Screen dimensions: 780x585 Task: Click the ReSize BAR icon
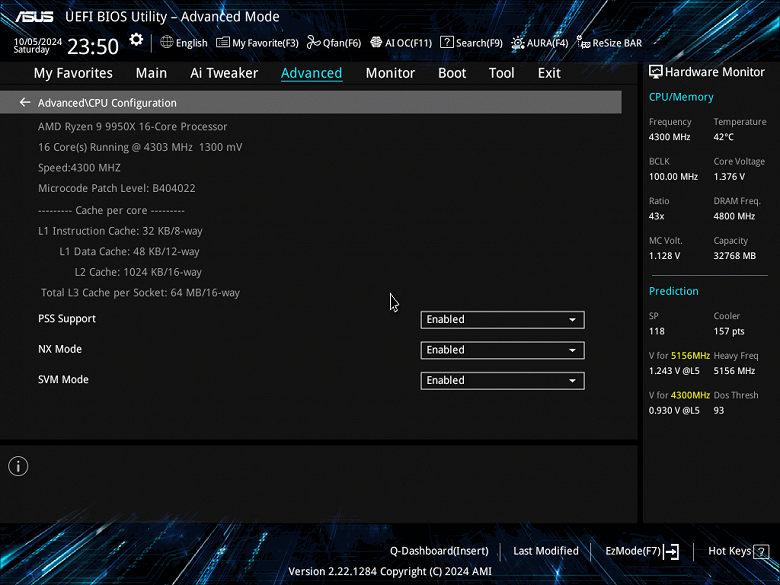583,43
